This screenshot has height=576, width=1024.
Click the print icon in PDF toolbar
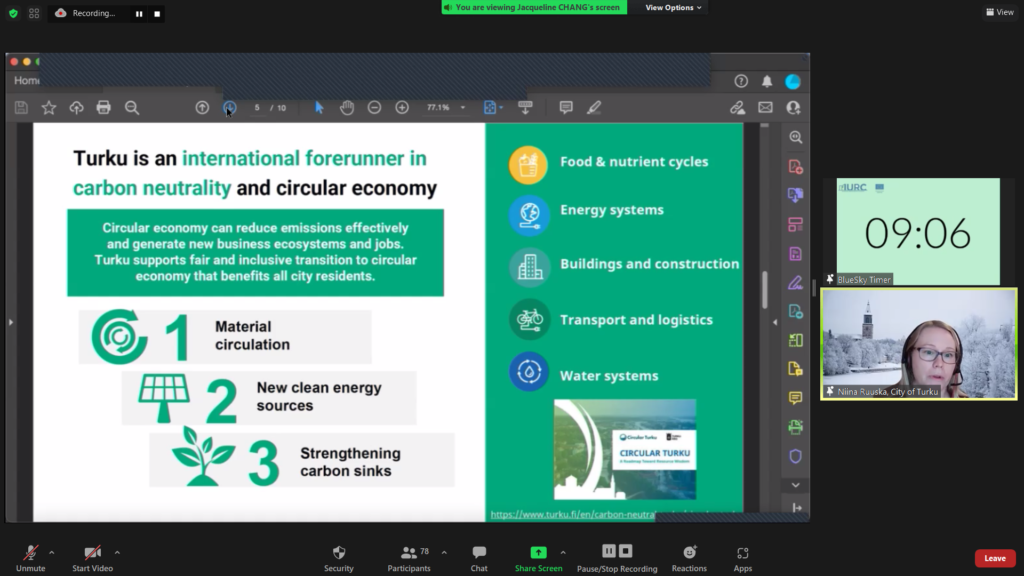tap(103, 107)
